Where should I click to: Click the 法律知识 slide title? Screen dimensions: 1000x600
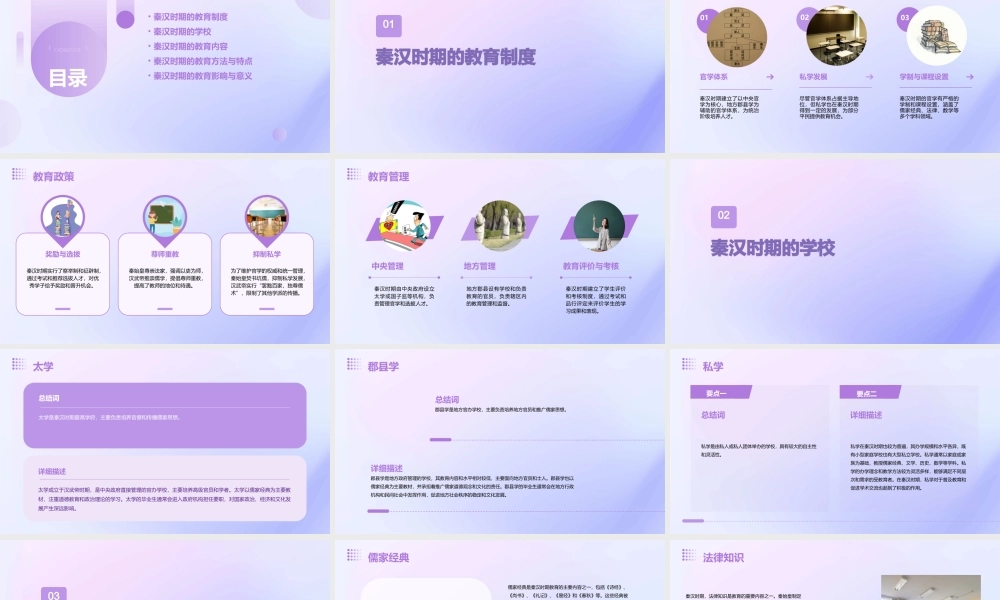(723, 557)
